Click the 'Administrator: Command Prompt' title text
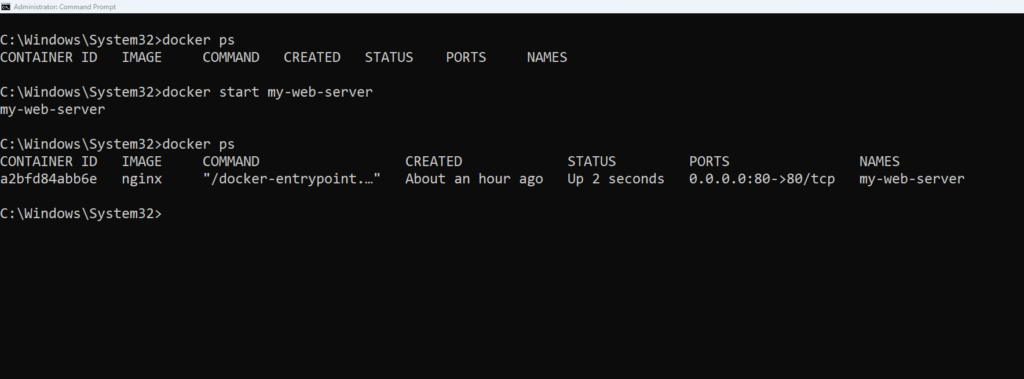This screenshot has height=379, width=1024. tap(65, 7)
